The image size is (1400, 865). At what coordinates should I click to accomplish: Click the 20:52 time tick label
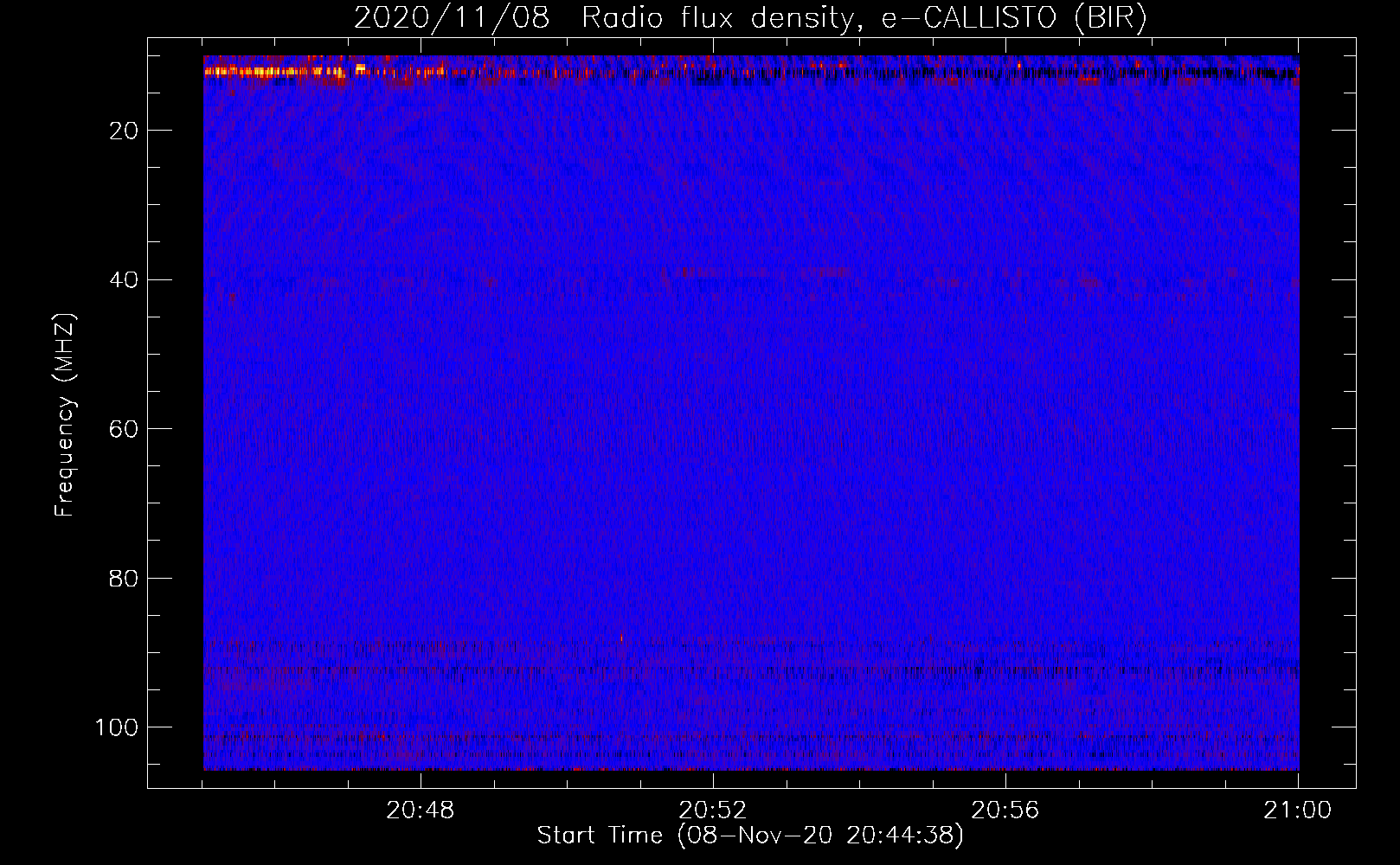(713, 811)
